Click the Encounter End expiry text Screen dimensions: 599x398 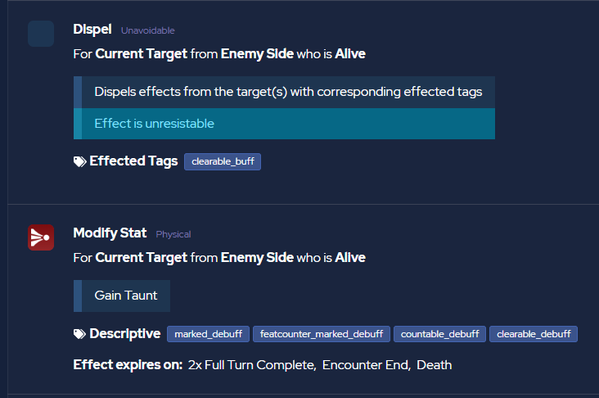click(366, 365)
